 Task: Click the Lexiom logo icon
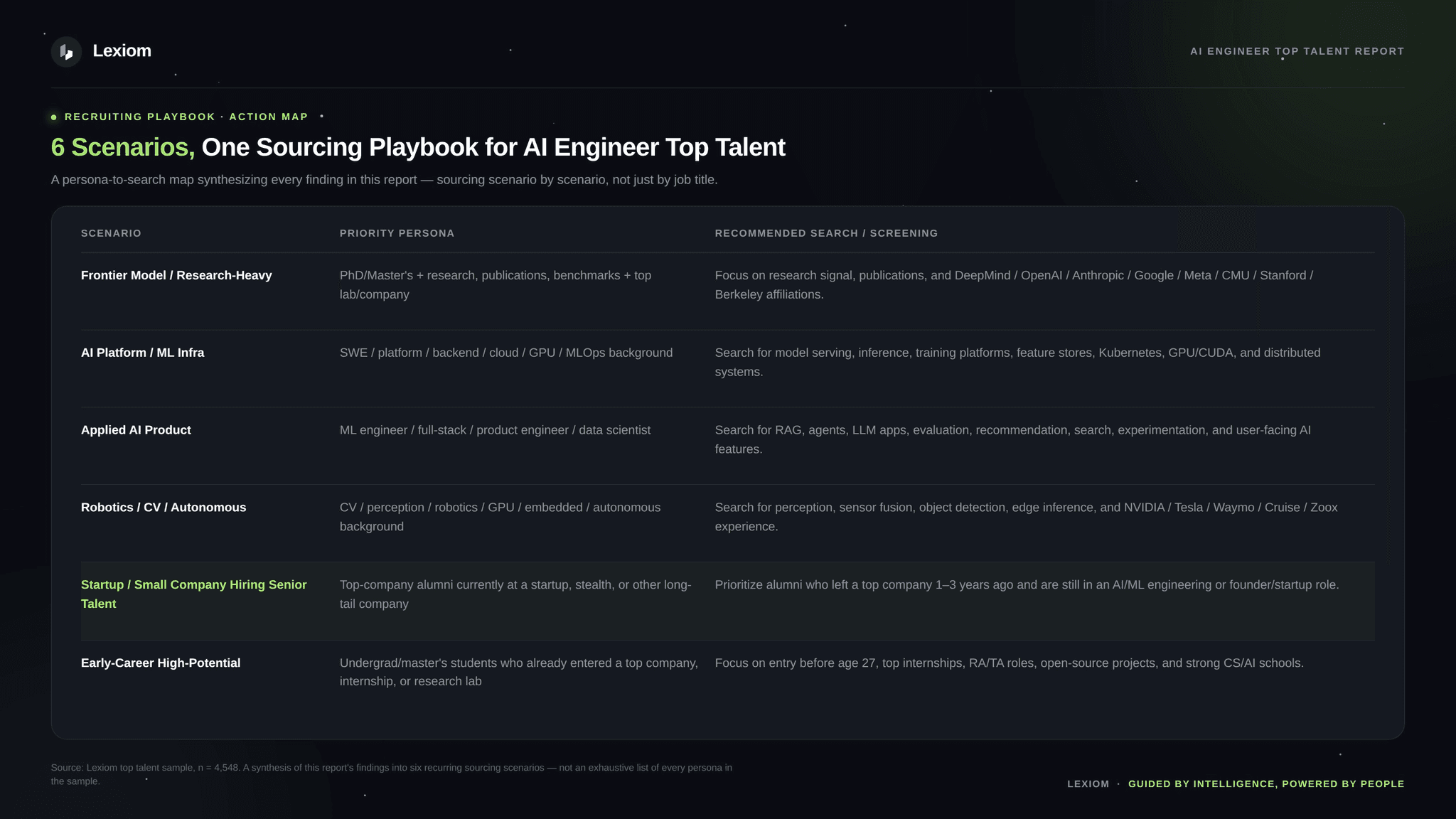[66, 51]
